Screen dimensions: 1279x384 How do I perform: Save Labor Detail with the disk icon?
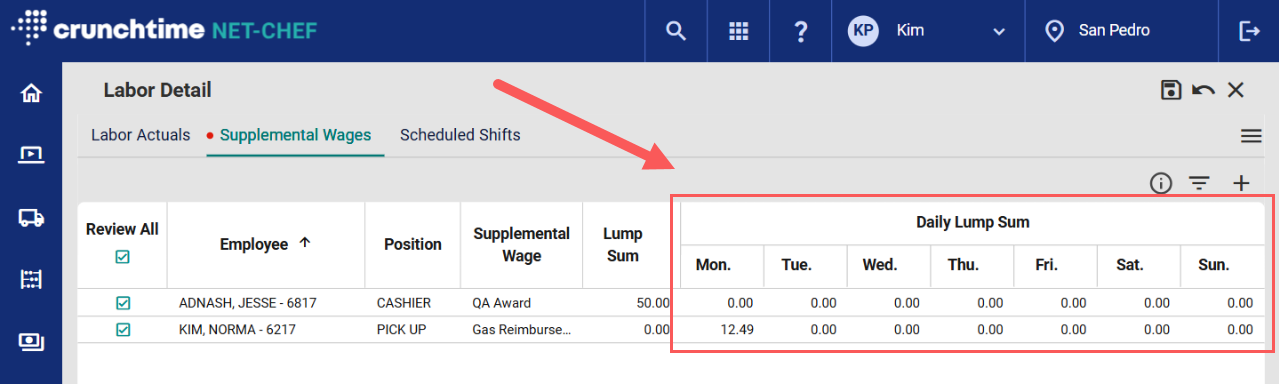click(x=1171, y=90)
